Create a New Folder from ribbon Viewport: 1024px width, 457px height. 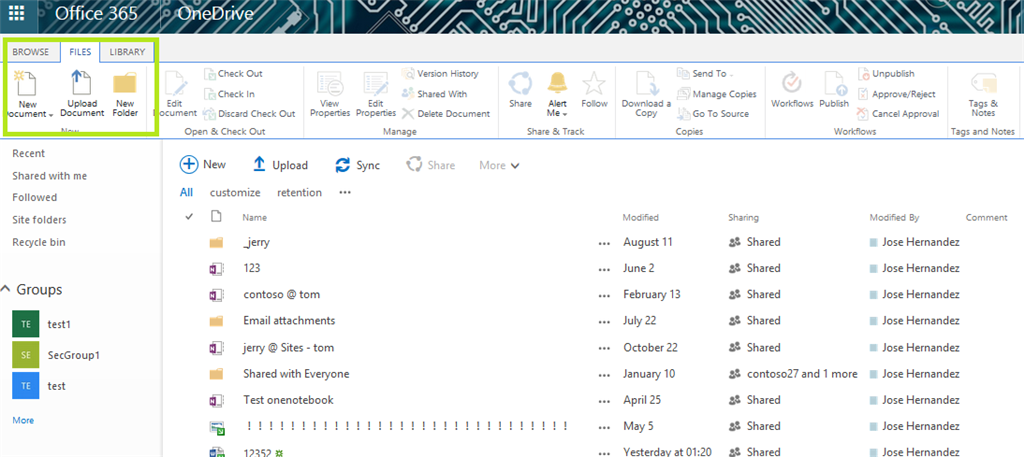pos(125,95)
